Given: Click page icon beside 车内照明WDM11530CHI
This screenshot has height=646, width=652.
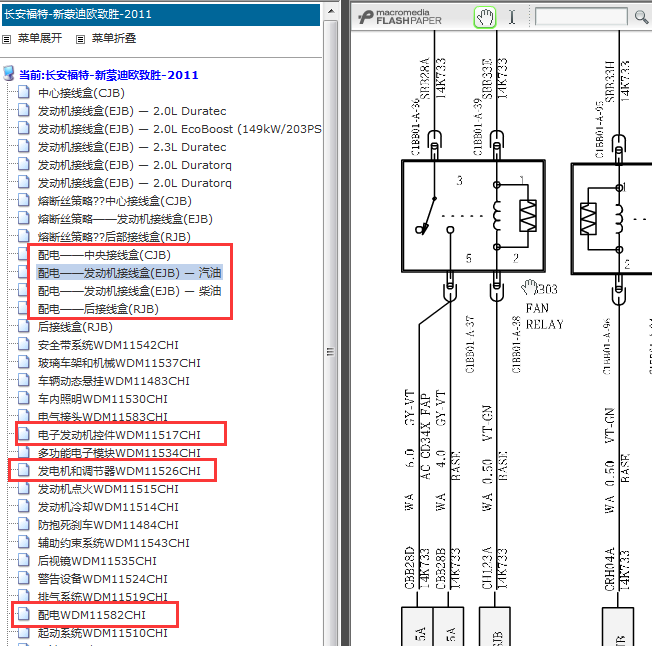Looking at the screenshot, I should click(24, 398).
